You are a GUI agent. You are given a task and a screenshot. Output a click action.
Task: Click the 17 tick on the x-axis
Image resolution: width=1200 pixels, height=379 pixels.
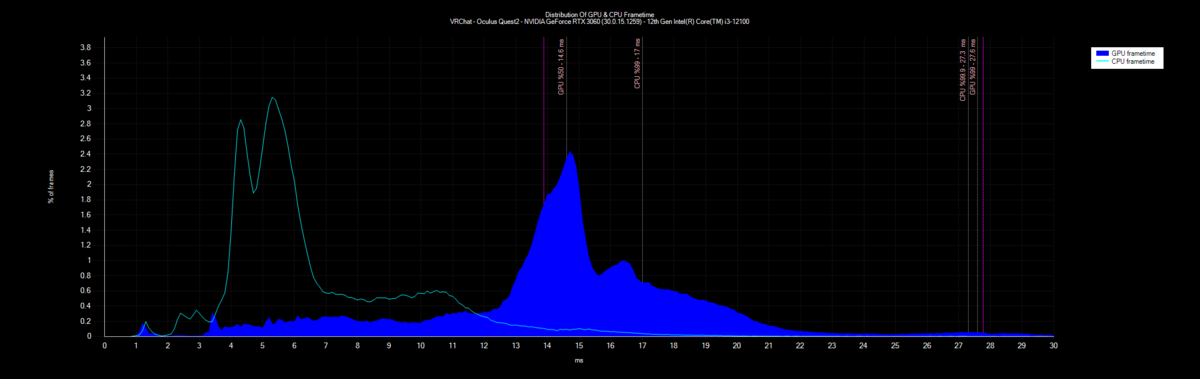[x=642, y=346]
